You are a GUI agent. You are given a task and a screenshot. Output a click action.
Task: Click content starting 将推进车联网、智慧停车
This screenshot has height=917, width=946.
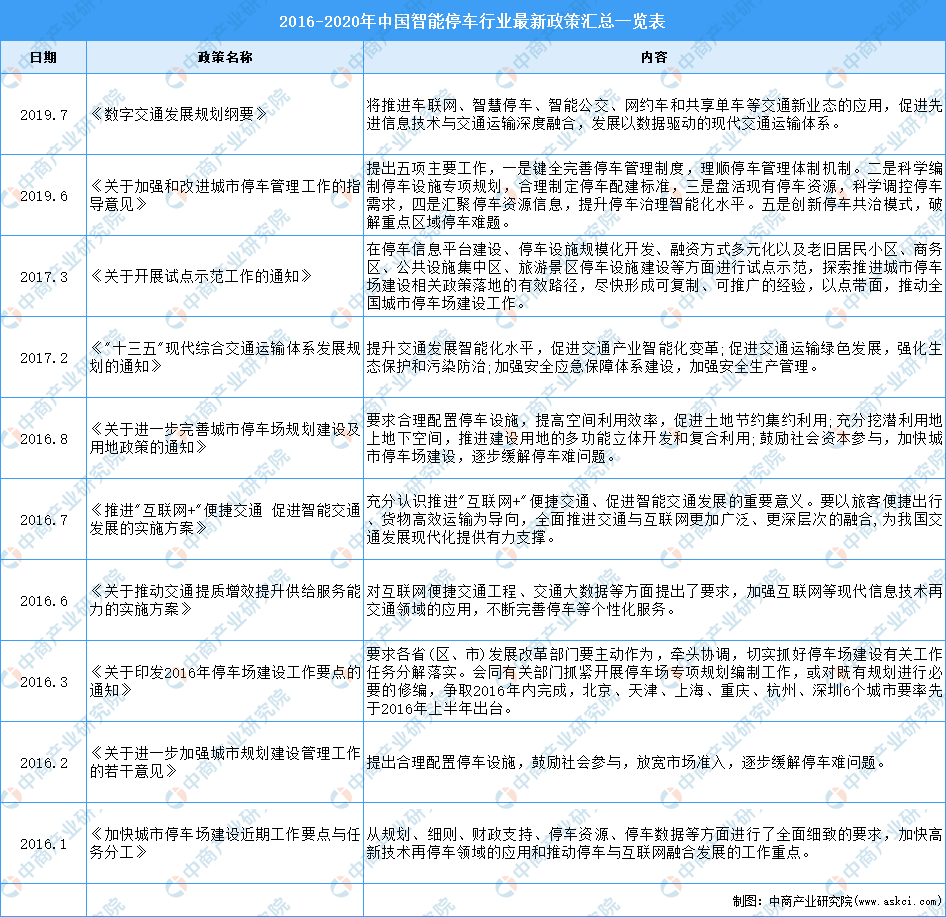click(654, 115)
